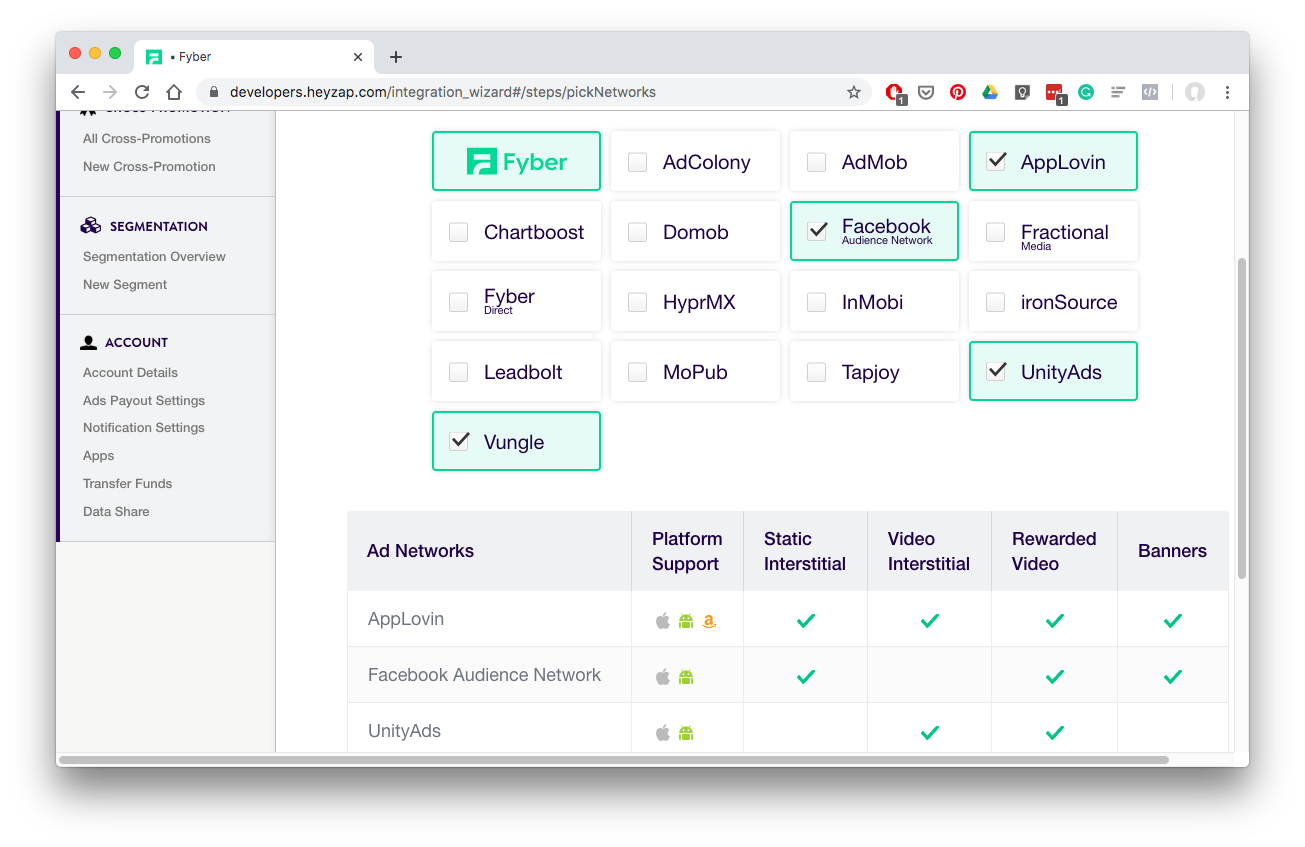Open the Chrome three-dot menu
The image size is (1305, 847).
click(x=1227, y=92)
